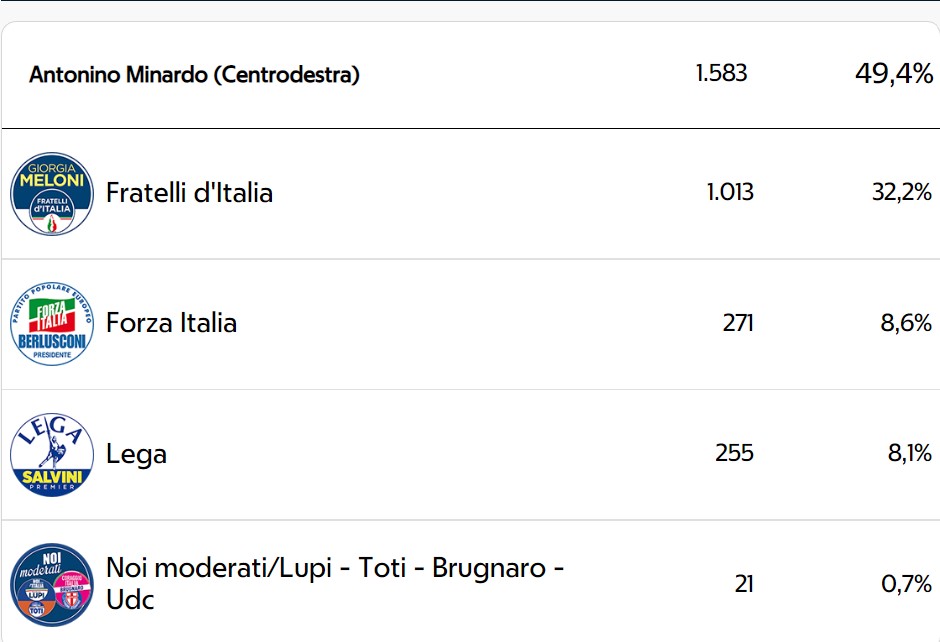Select the Lega results row

tap(471, 454)
